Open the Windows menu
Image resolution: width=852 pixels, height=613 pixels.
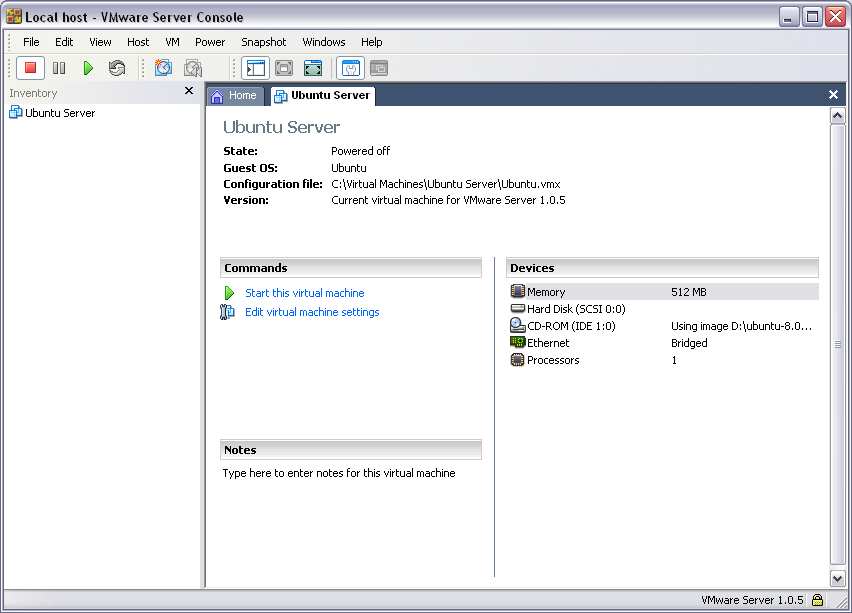tap(324, 42)
